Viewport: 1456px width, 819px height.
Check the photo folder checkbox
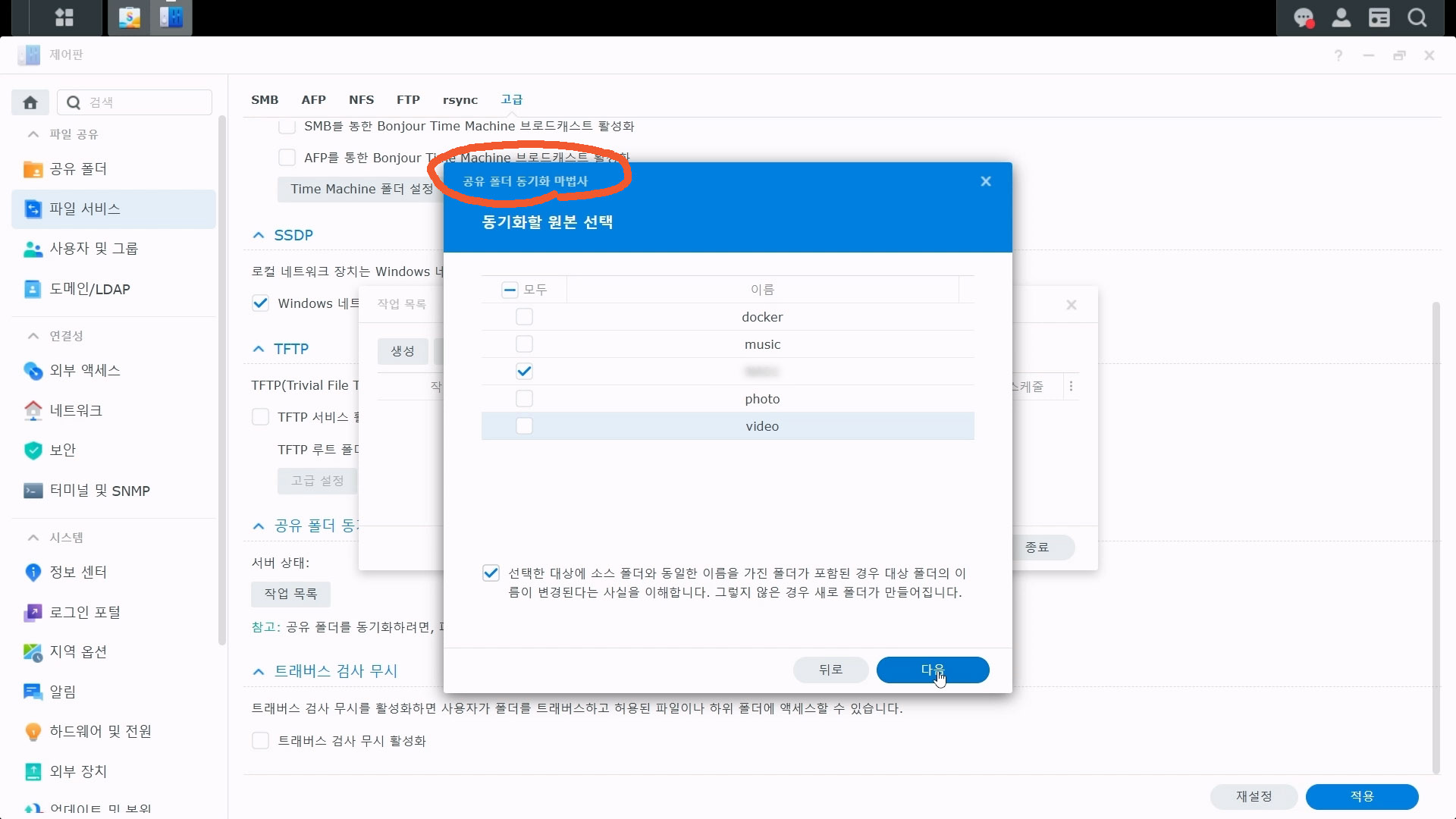tap(524, 399)
